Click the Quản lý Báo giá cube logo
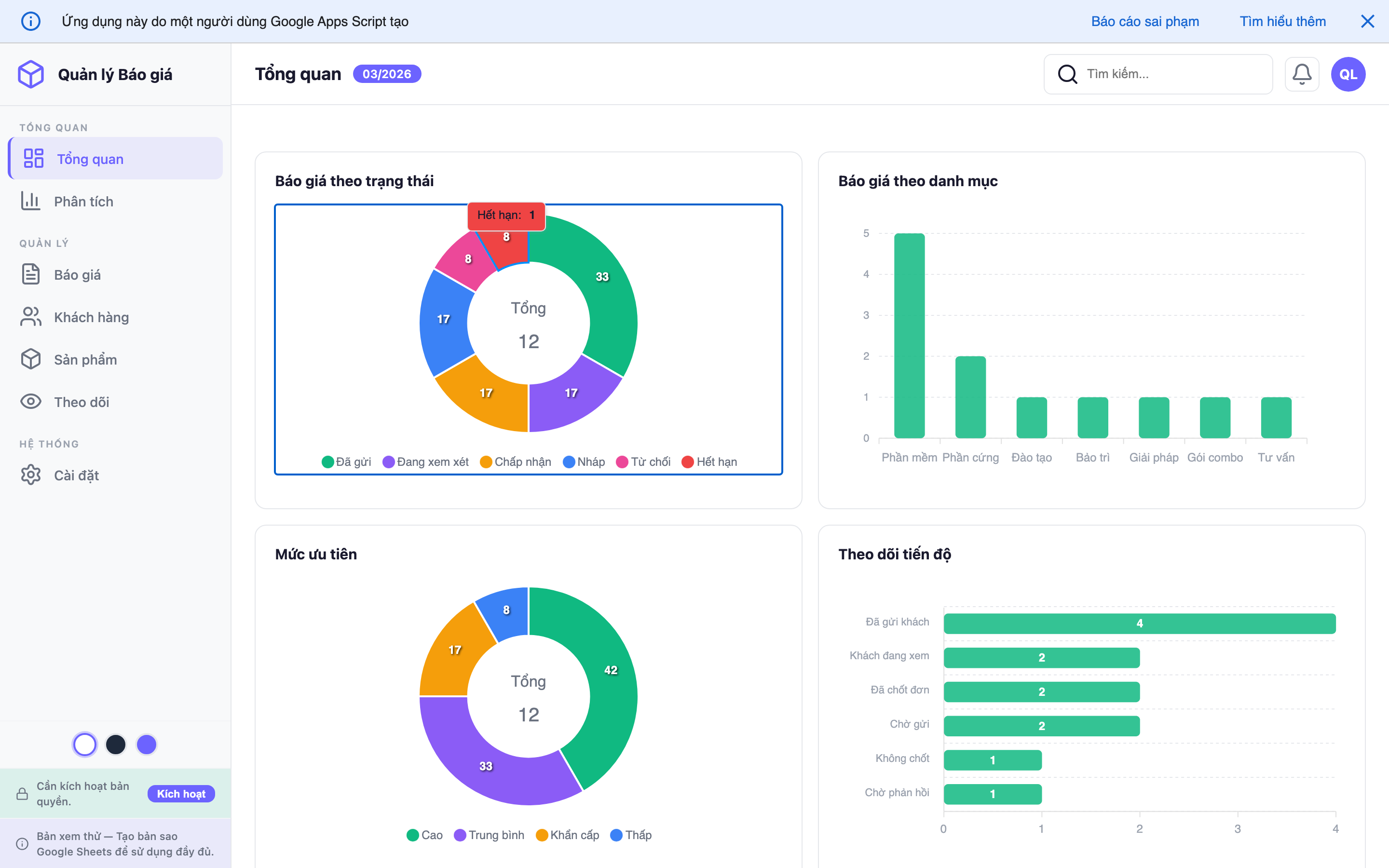Screen dimensions: 1389x868 pos(31,75)
